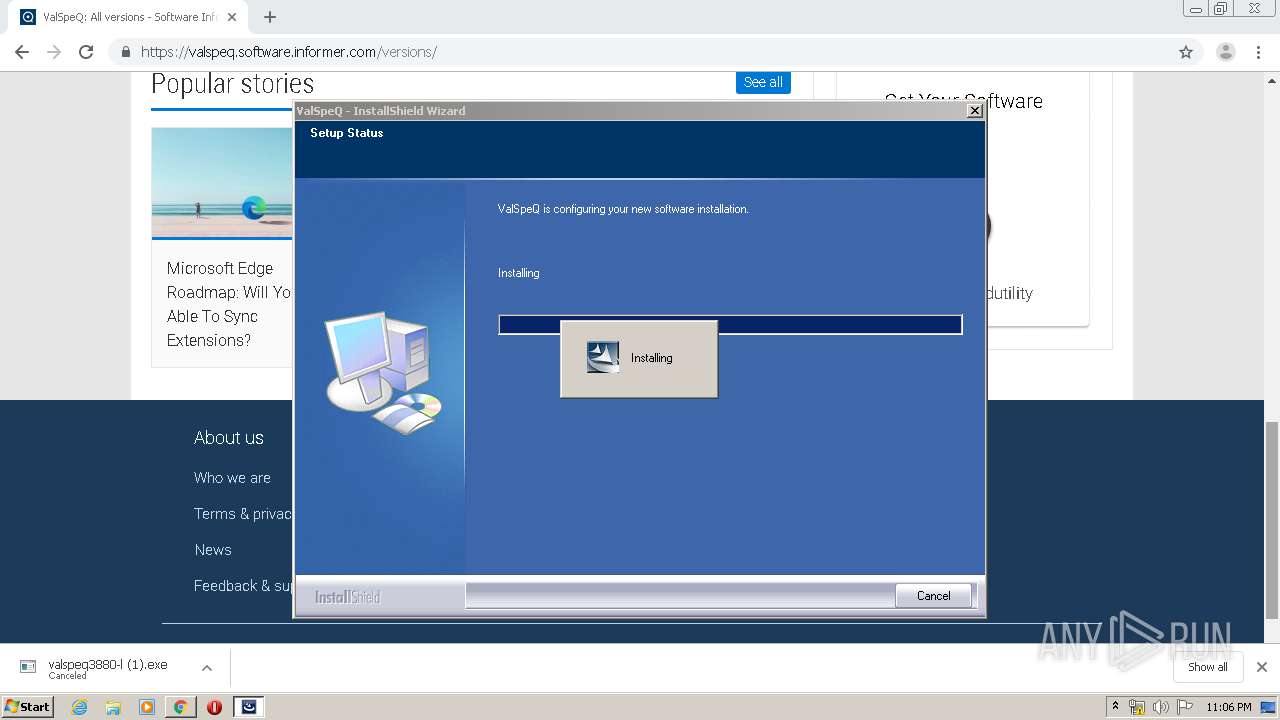Click the Setup Status header text
1280x720 pixels.
click(x=346, y=133)
